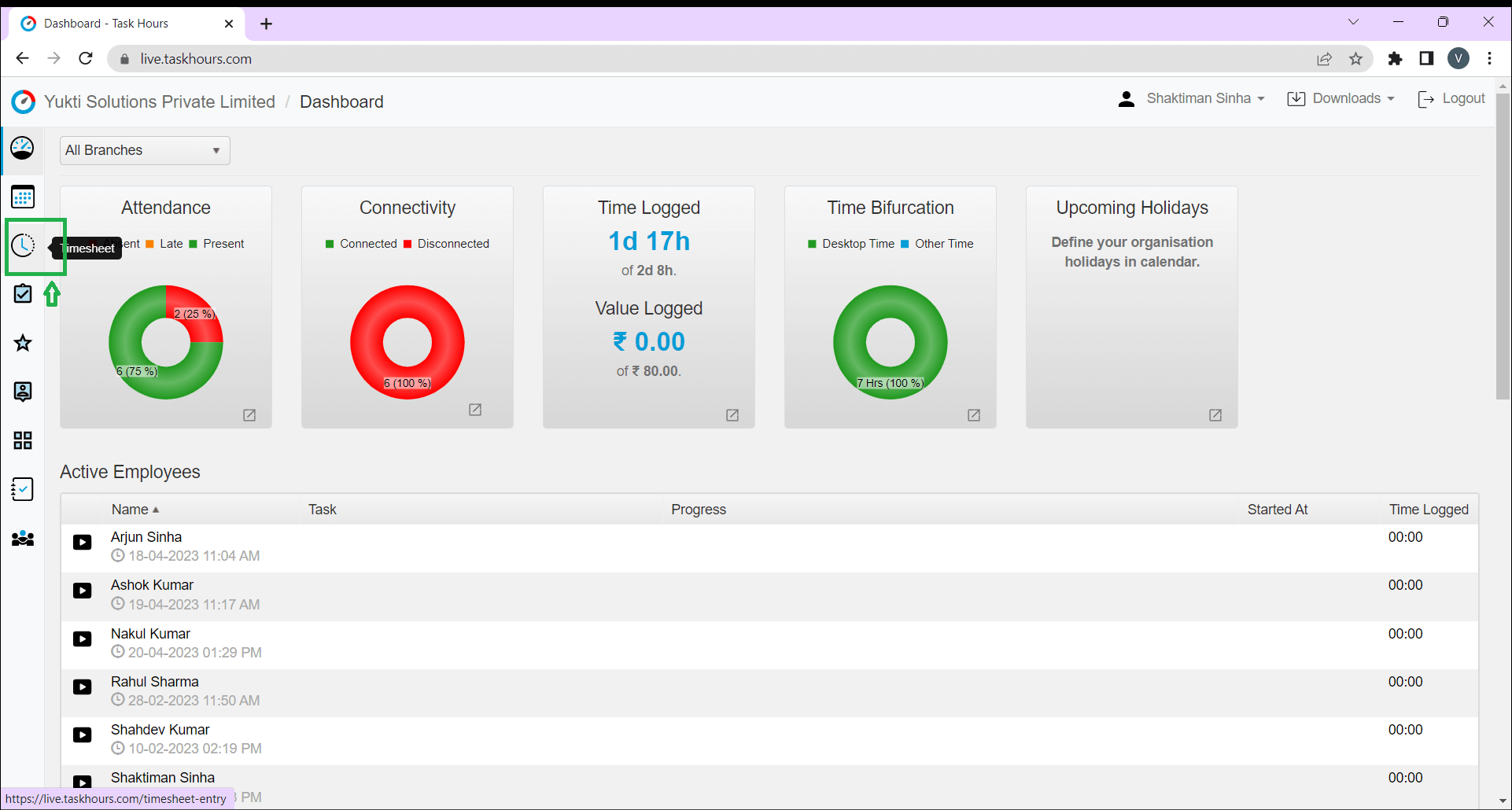Expand the Time Bifurcation card details icon
This screenshot has height=810, width=1512.
pyautogui.click(x=974, y=415)
